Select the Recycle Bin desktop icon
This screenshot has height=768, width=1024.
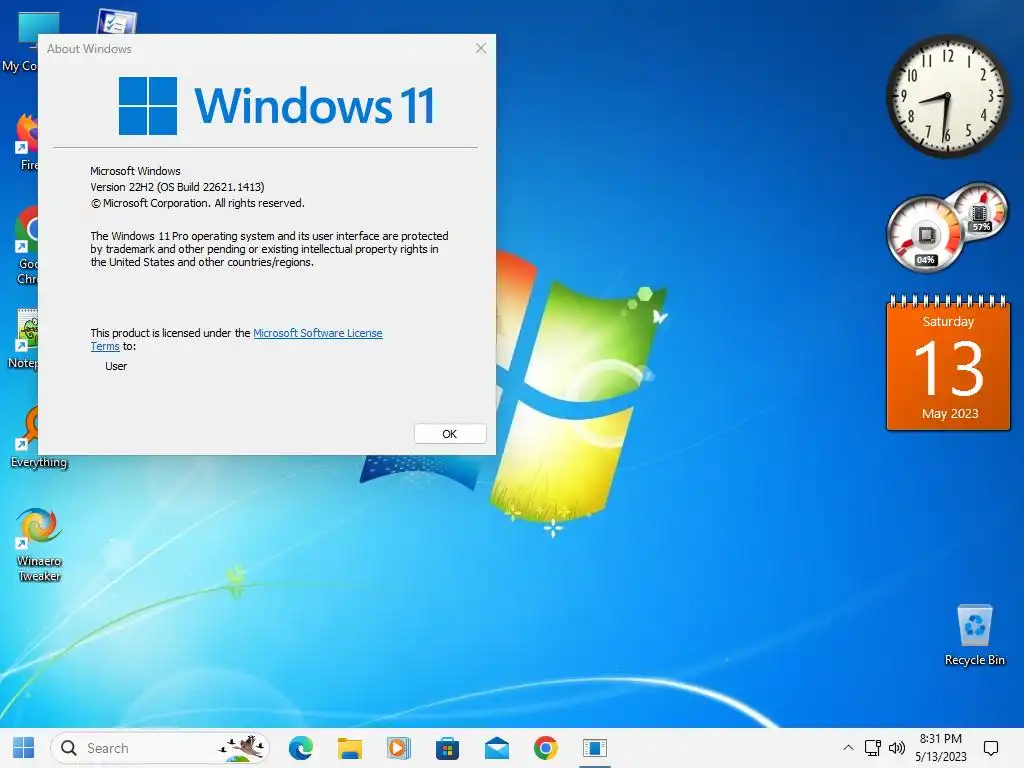pos(974,635)
